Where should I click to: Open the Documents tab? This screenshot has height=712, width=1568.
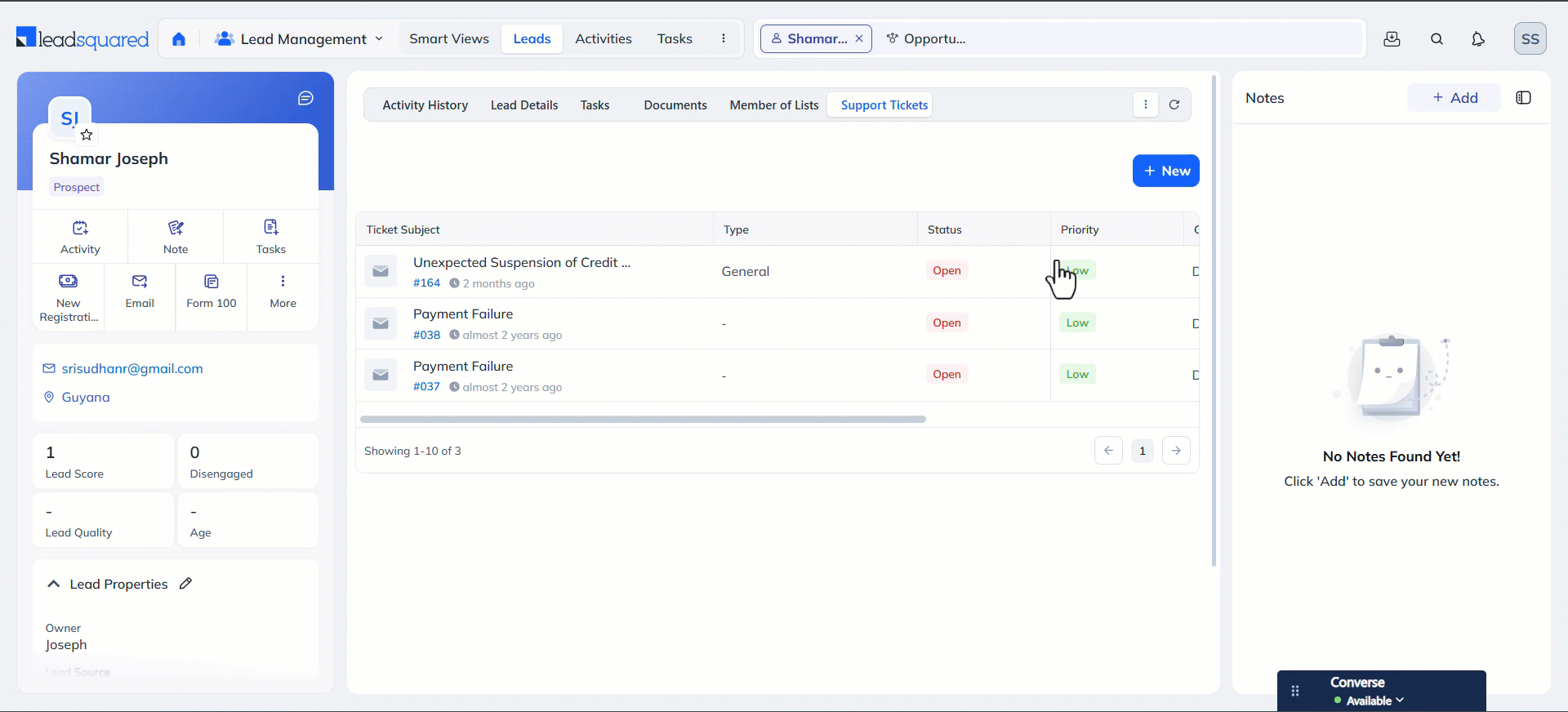(x=675, y=105)
